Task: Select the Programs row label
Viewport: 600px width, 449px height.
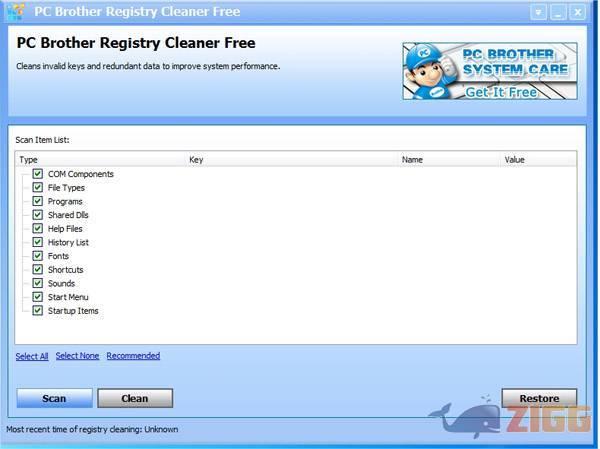Action: 65,202
